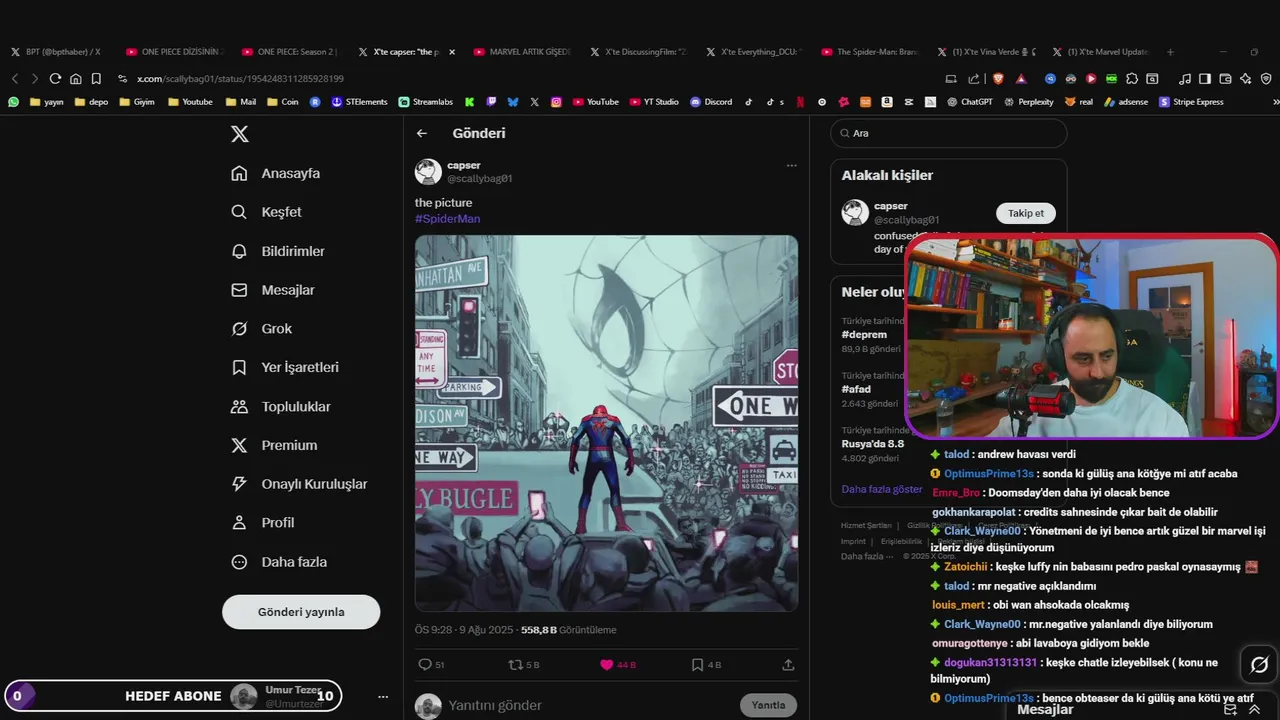Go back with the arrow beside Gönderi
This screenshot has height=720, width=1280.
click(x=422, y=133)
